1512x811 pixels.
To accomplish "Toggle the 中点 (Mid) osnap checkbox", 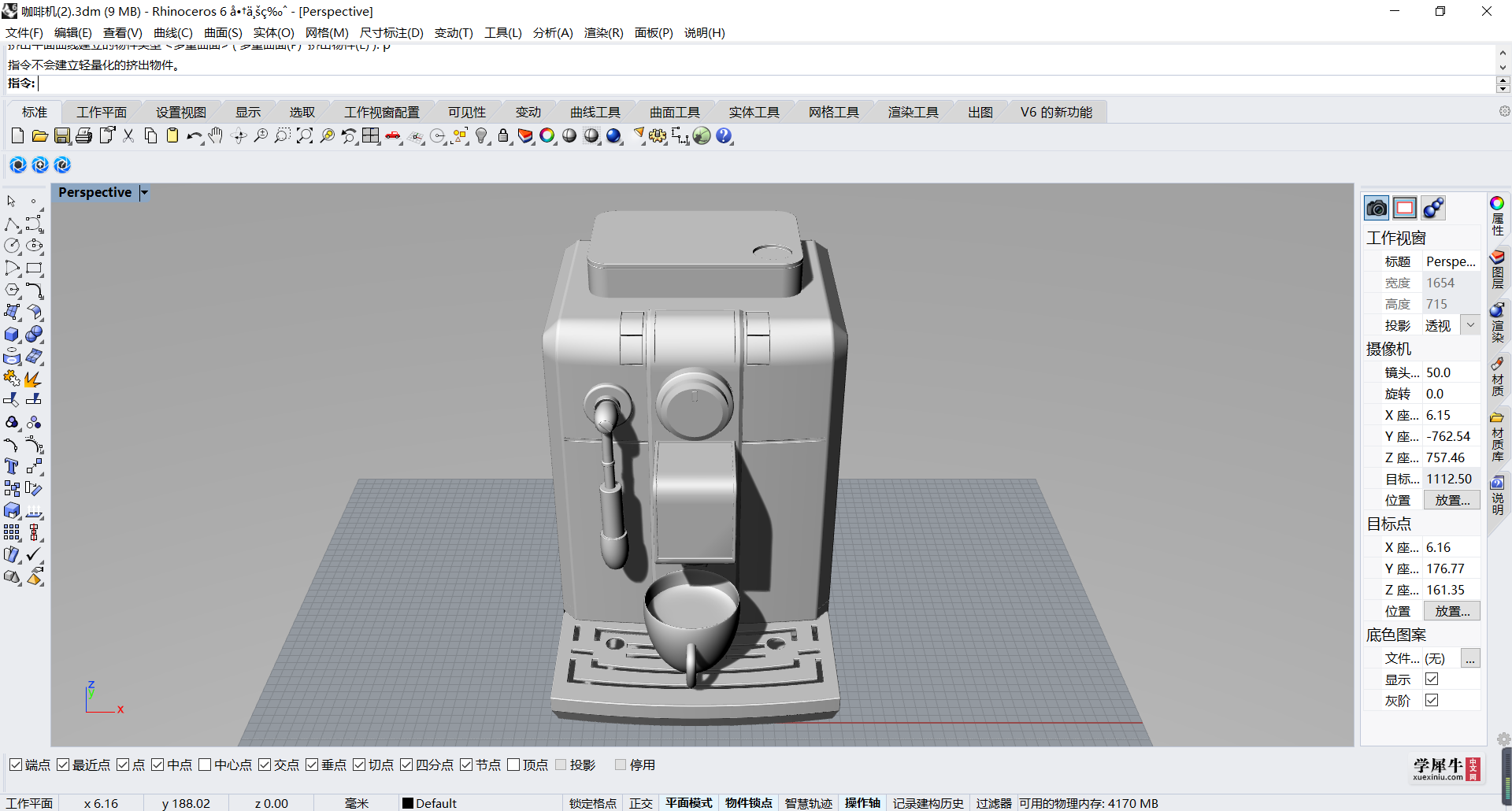I will [x=157, y=765].
